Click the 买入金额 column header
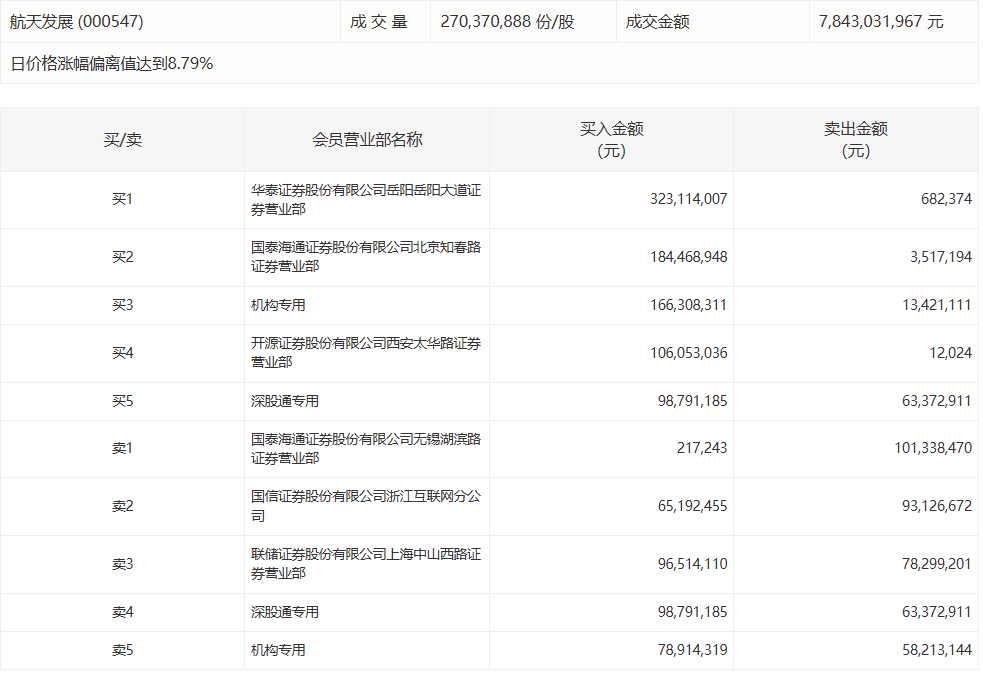This screenshot has width=983, height=675. tap(614, 140)
